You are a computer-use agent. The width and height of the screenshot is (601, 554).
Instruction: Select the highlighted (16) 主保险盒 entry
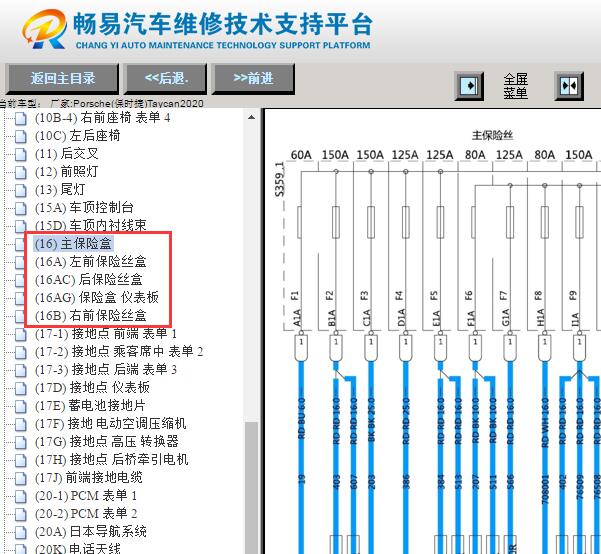pyautogui.click(x=73, y=244)
